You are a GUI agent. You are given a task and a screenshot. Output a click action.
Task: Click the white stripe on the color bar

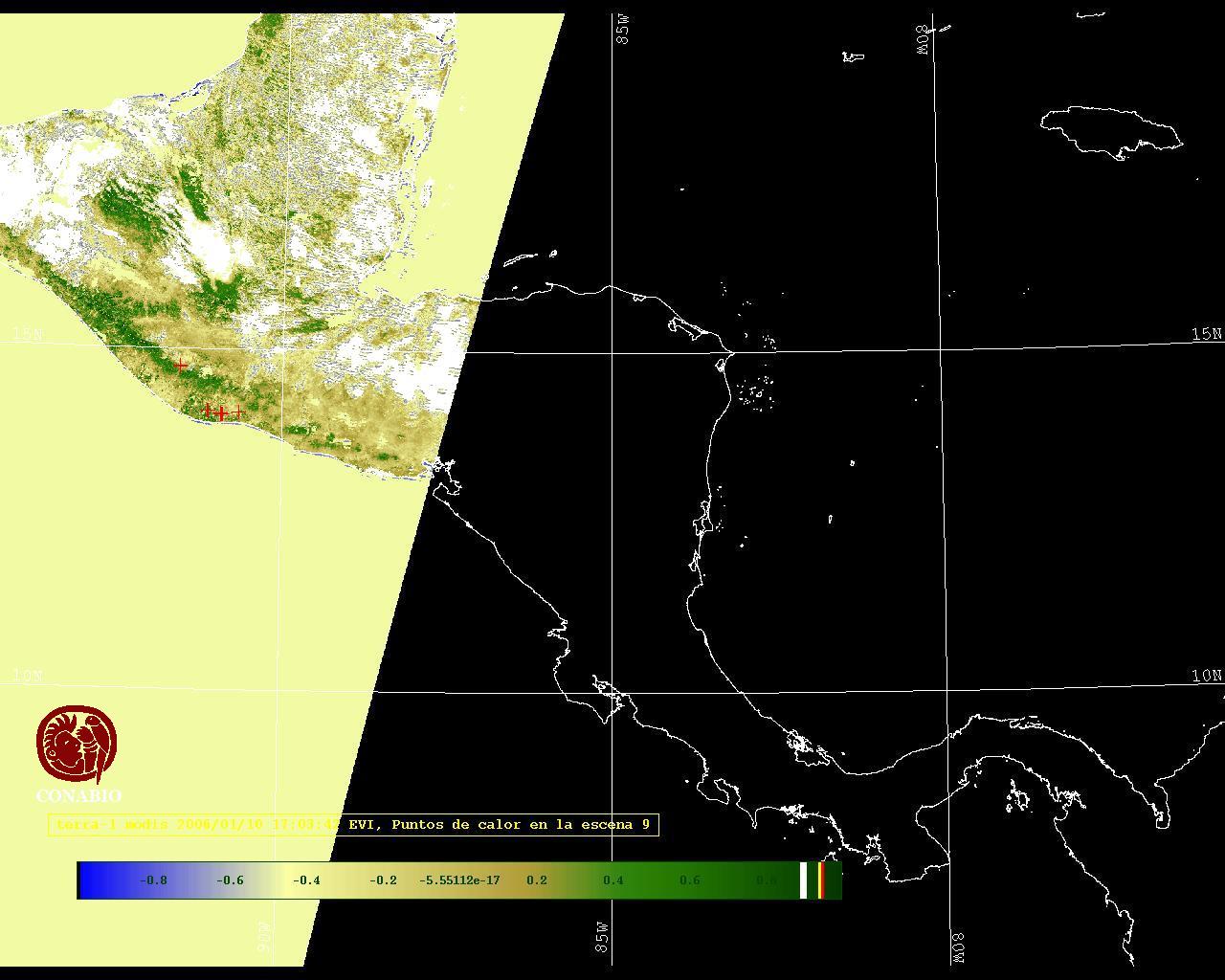pos(803,880)
